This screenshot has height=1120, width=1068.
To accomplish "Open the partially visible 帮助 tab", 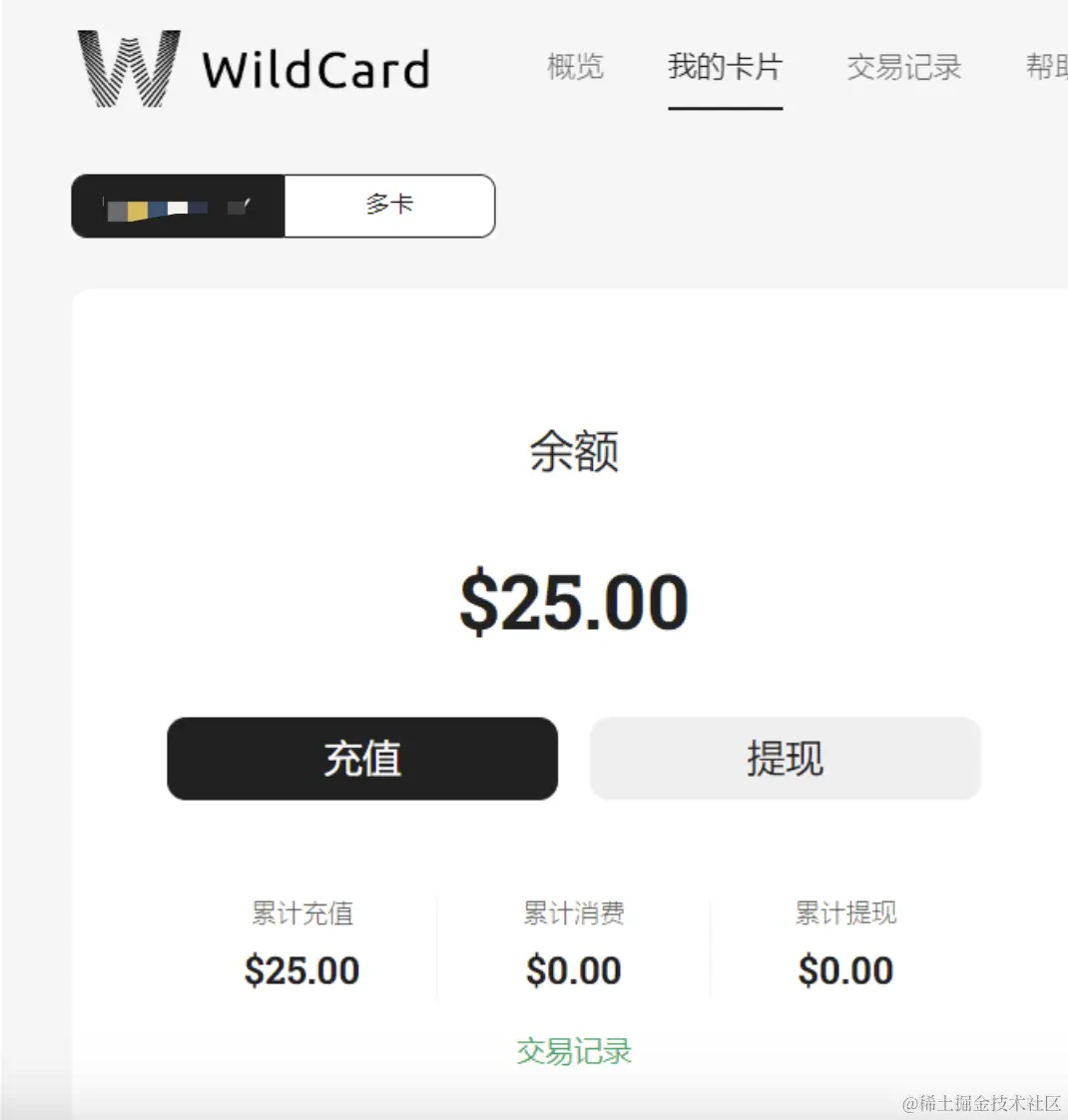I will click(1047, 67).
